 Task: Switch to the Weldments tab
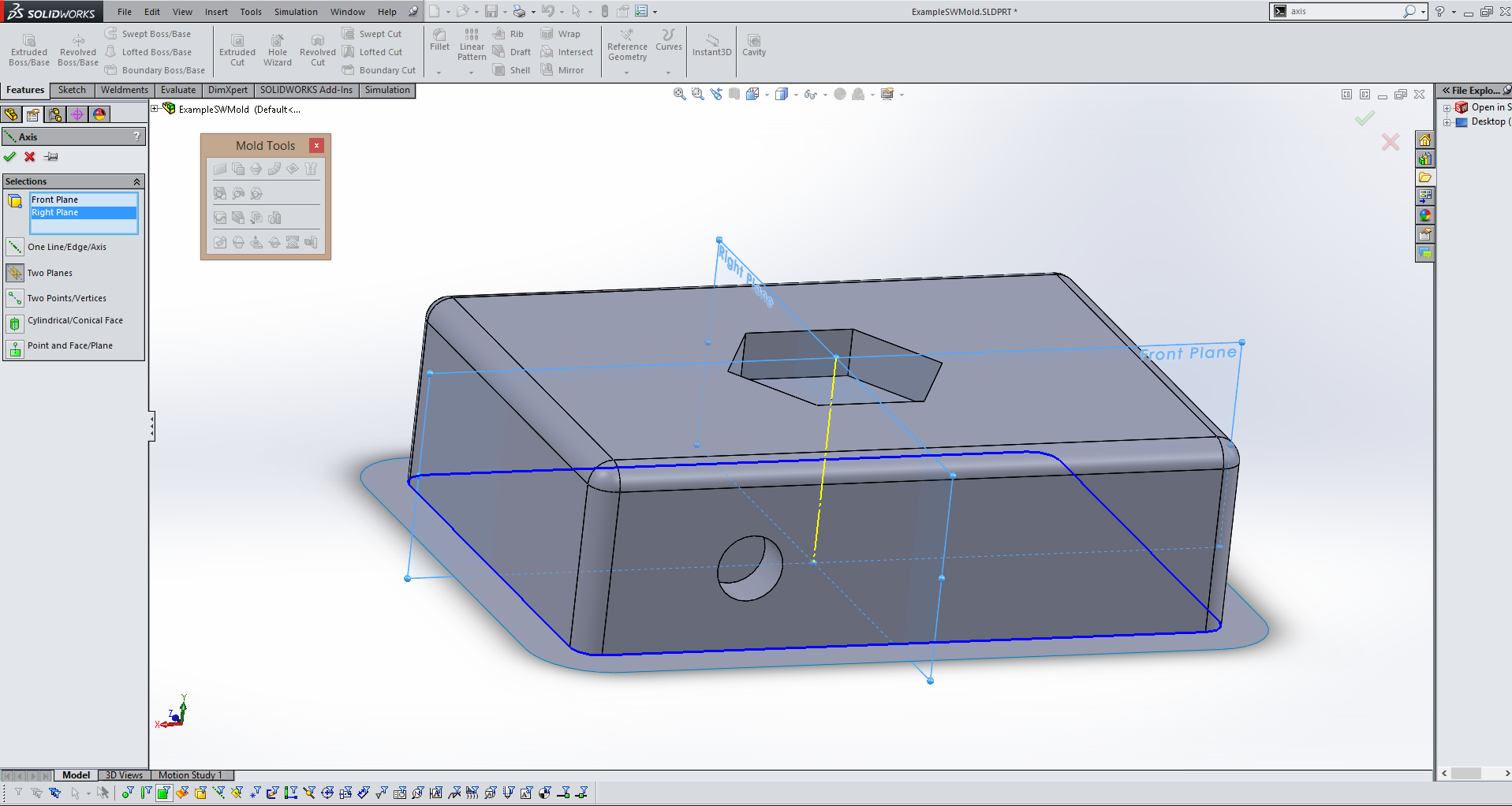pos(125,90)
